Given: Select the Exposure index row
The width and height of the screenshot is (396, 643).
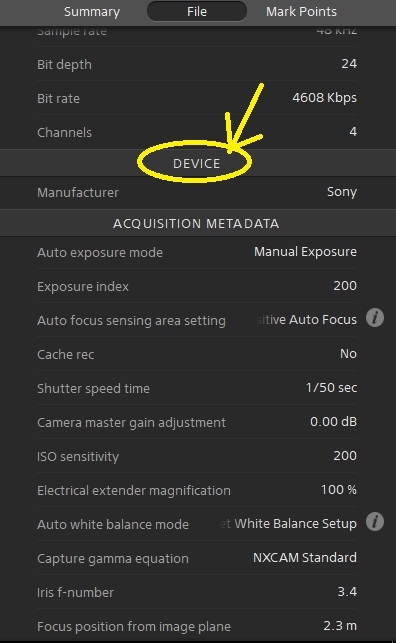Looking at the screenshot, I should pos(197,286).
